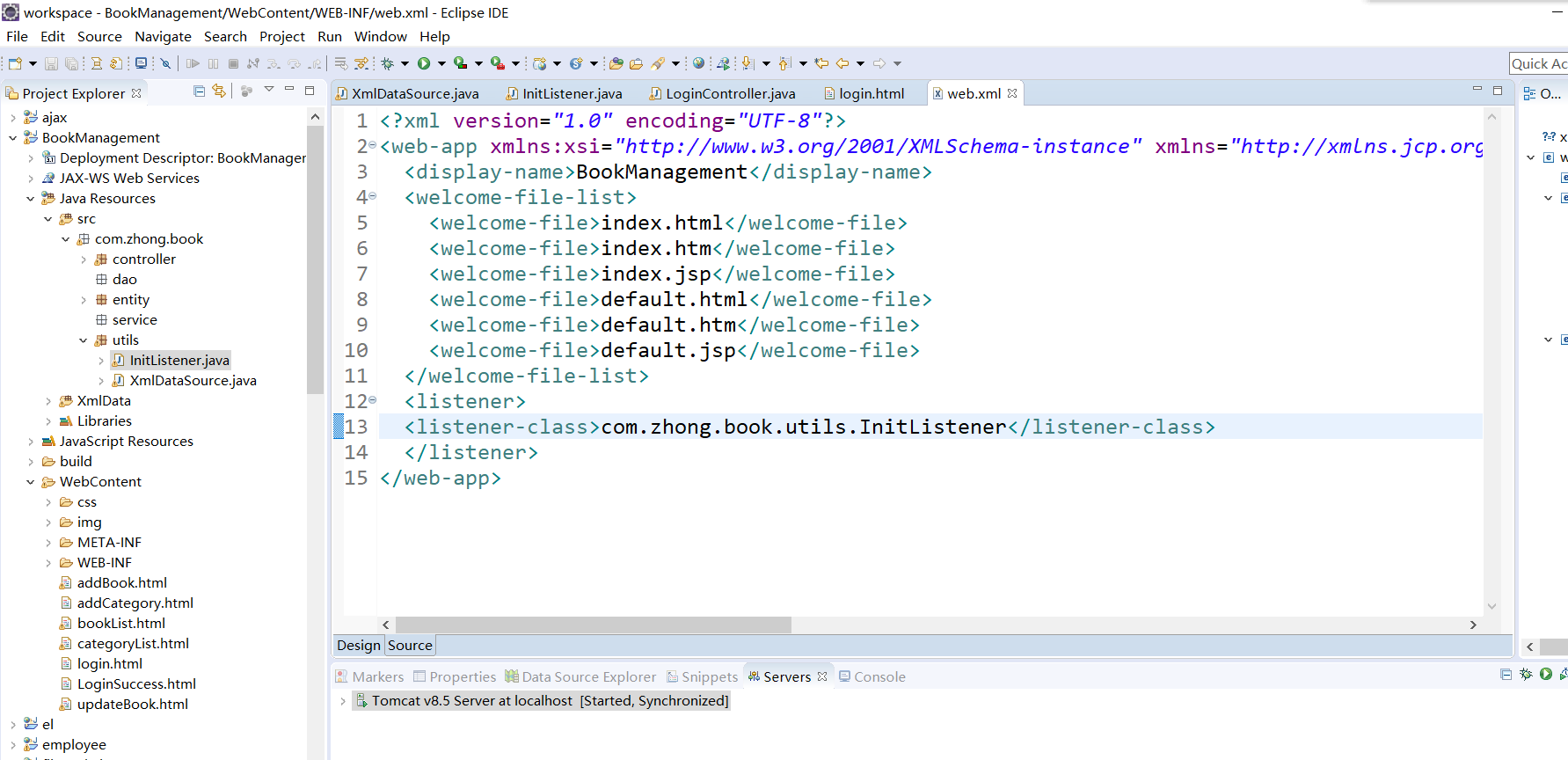Maximize the Project Explorer panel
The height and width of the screenshot is (760, 1568).
tap(310, 90)
